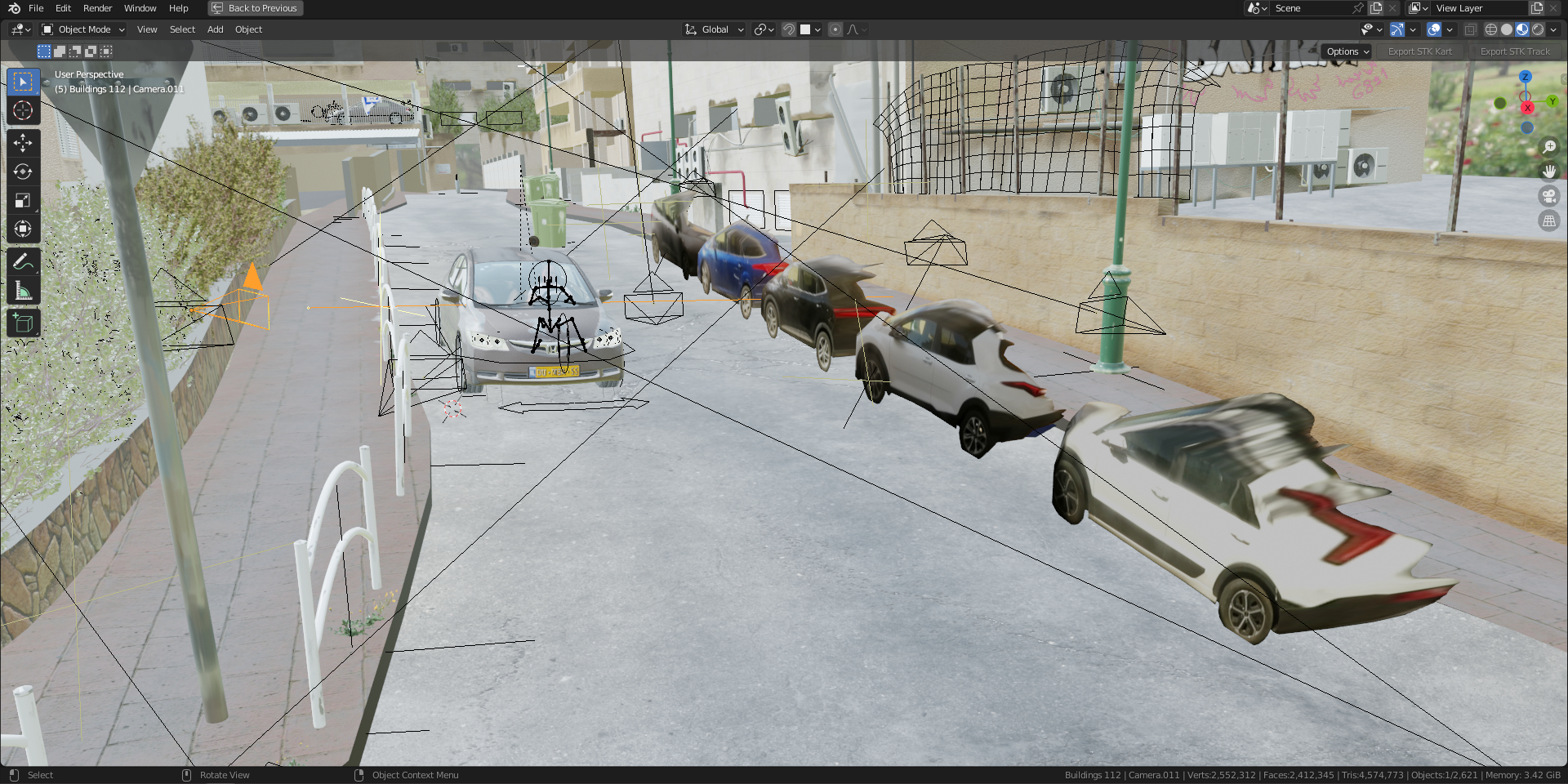Open the Add menu in viewport header
The width and height of the screenshot is (1568, 784).
[215, 29]
